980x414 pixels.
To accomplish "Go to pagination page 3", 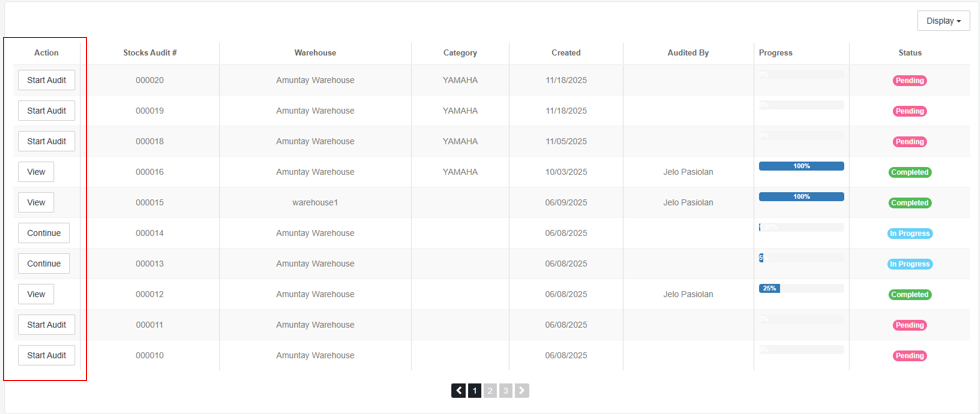I will pos(506,391).
